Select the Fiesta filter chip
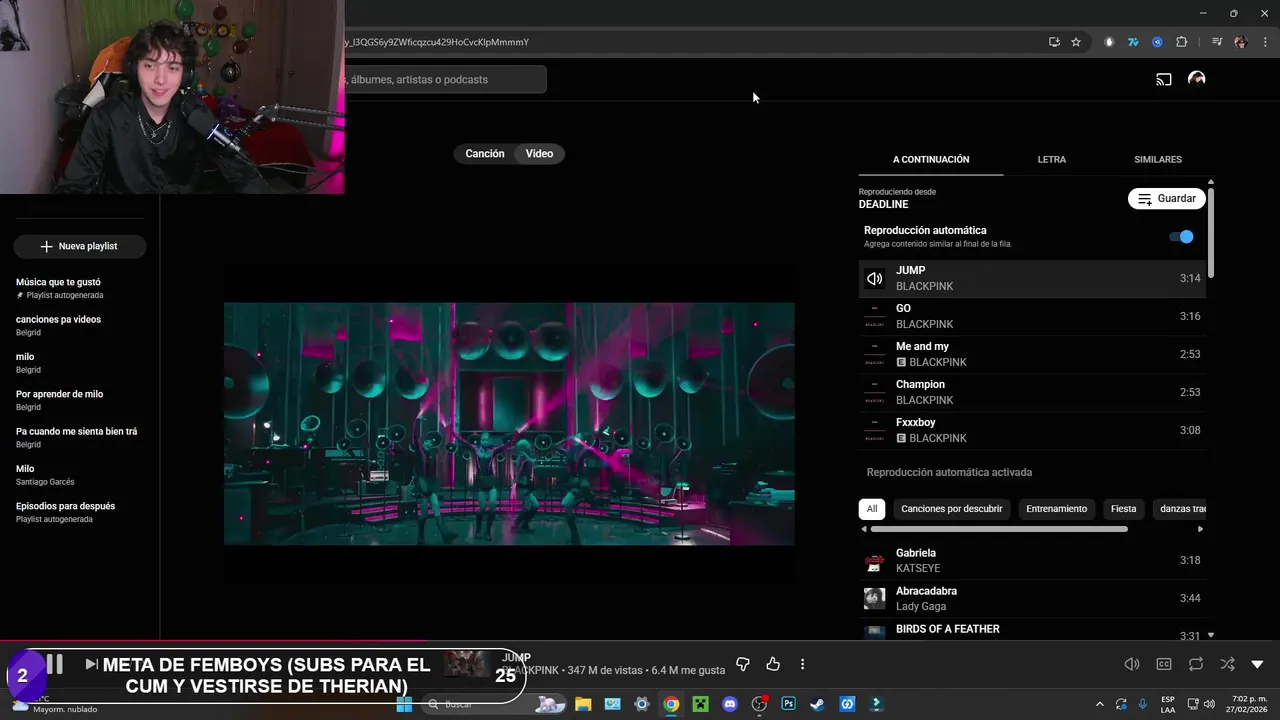 1124,509
